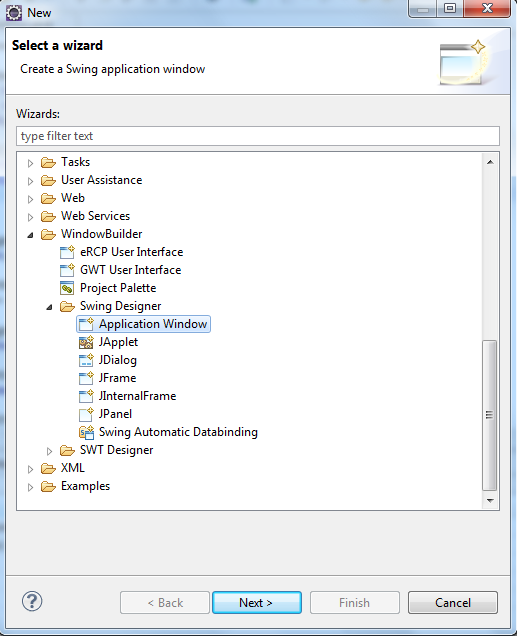Click the Cancel button

[453, 602]
